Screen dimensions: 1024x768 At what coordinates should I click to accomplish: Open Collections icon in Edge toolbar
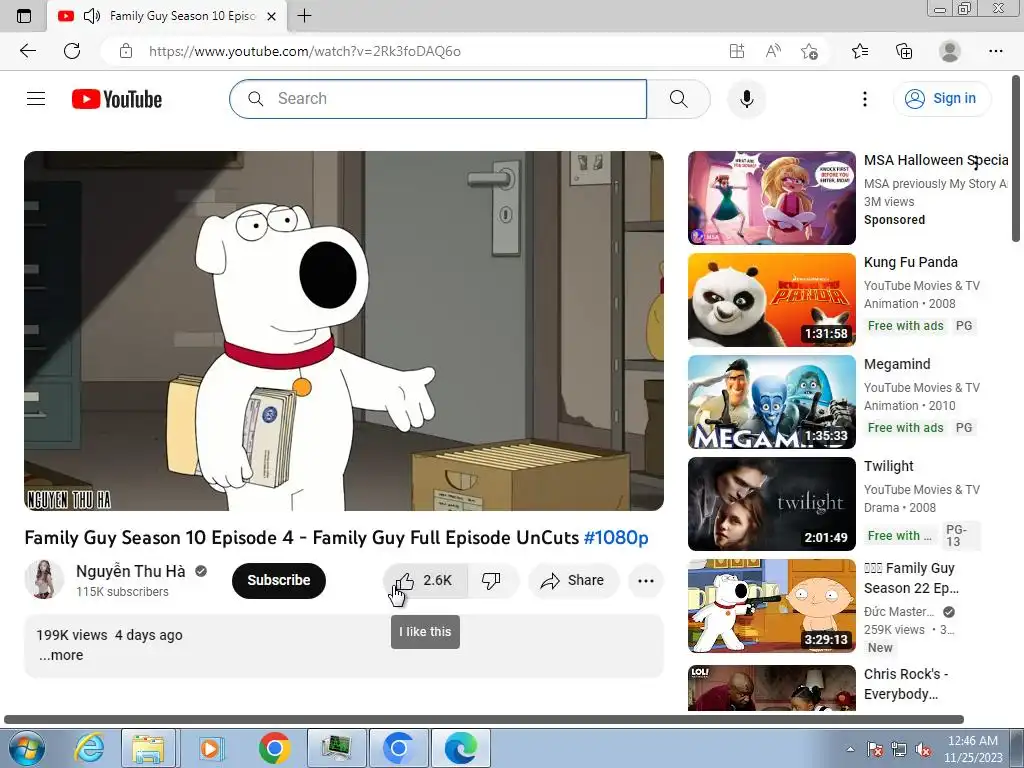coord(904,51)
